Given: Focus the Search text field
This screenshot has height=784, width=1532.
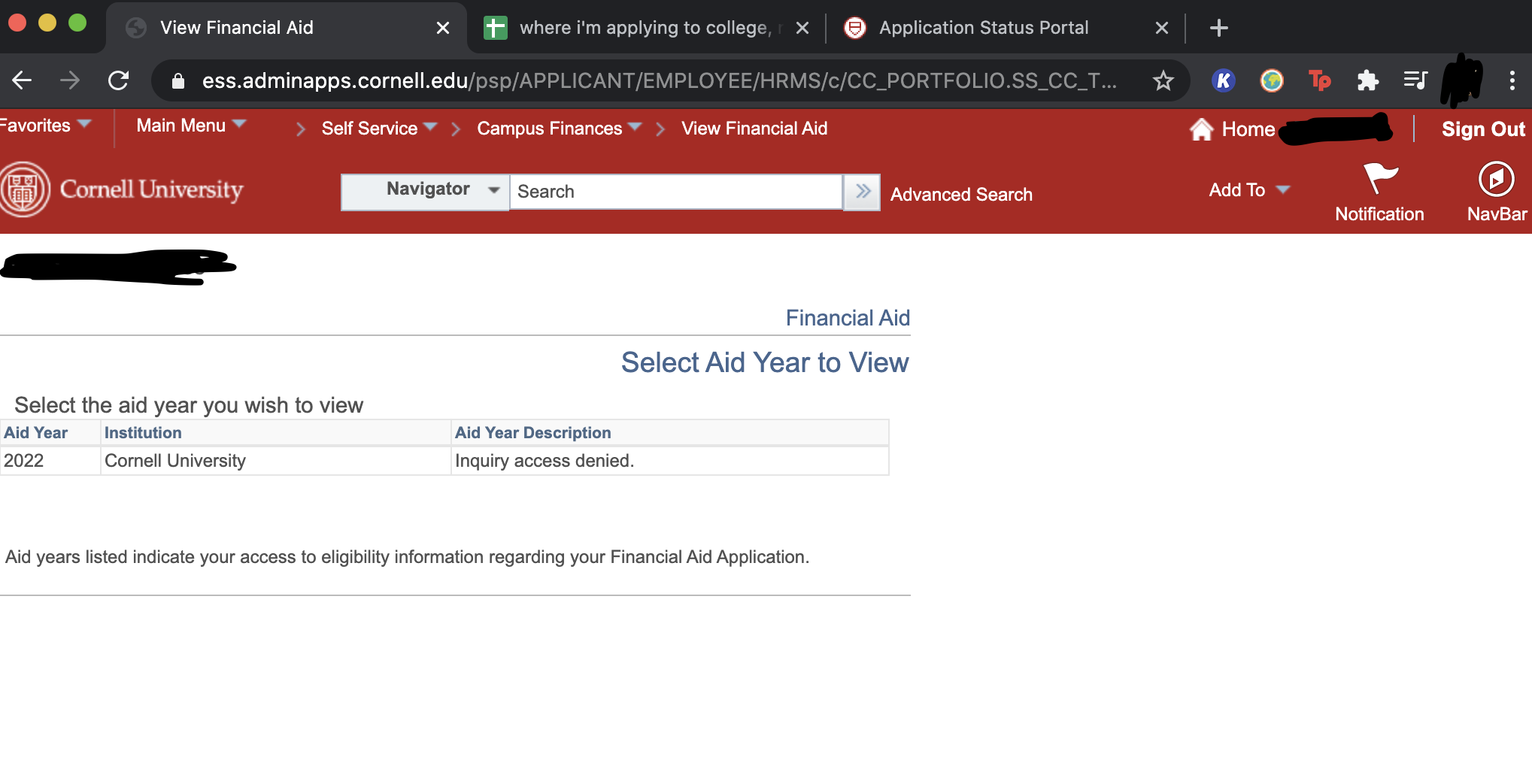Looking at the screenshot, I should point(676,192).
